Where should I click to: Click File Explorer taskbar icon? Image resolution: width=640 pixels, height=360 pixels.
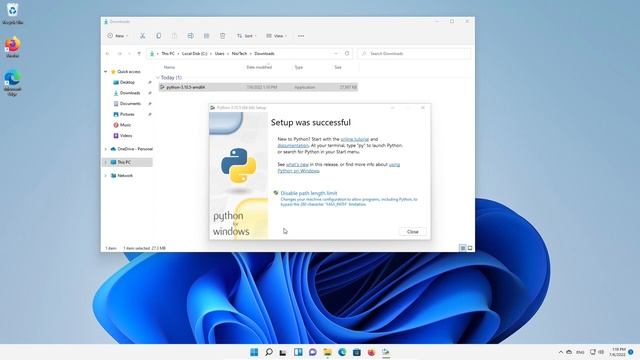coord(327,352)
